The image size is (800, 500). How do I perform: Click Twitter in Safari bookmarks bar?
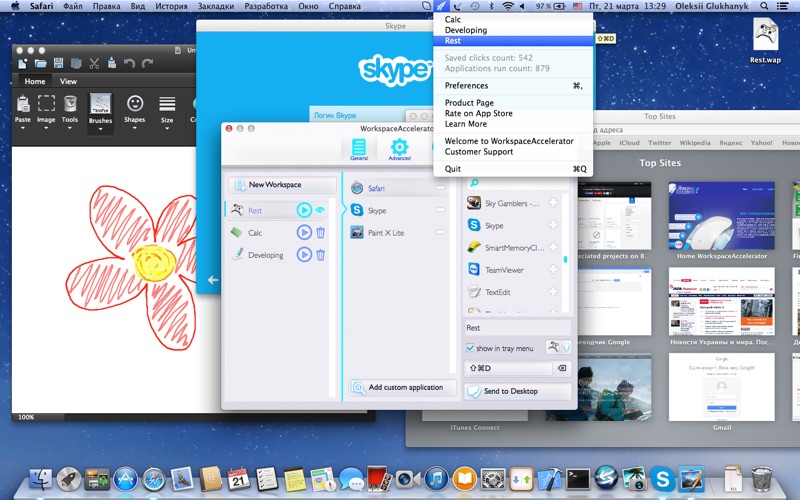point(660,143)
